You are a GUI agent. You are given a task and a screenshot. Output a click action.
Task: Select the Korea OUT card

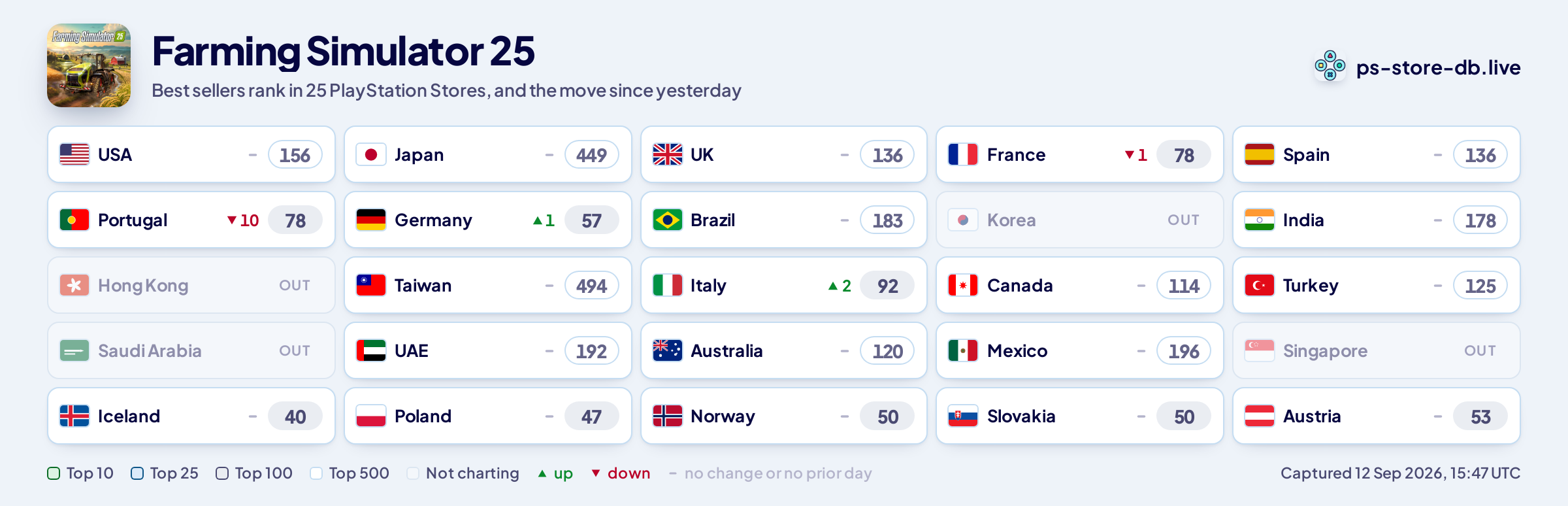(1080, 220)
